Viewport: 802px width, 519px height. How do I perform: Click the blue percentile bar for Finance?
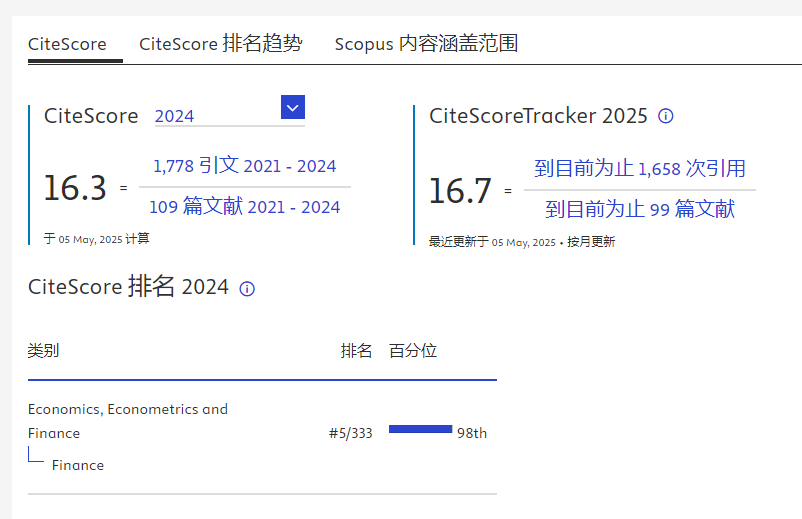[x=420, y=429]
